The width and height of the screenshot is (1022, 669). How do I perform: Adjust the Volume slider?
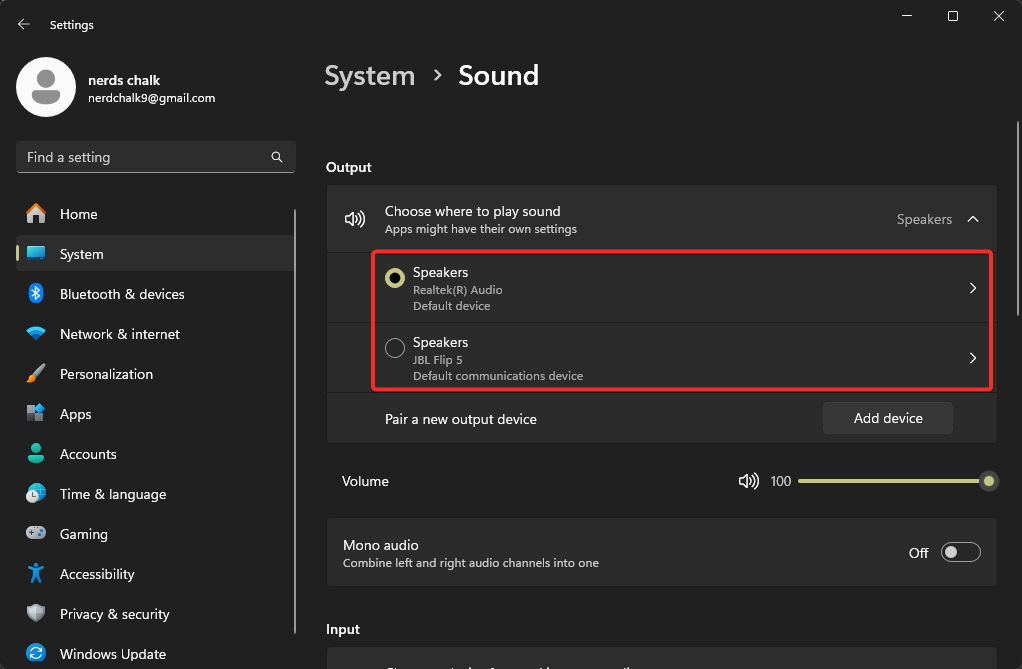[897, 481]
